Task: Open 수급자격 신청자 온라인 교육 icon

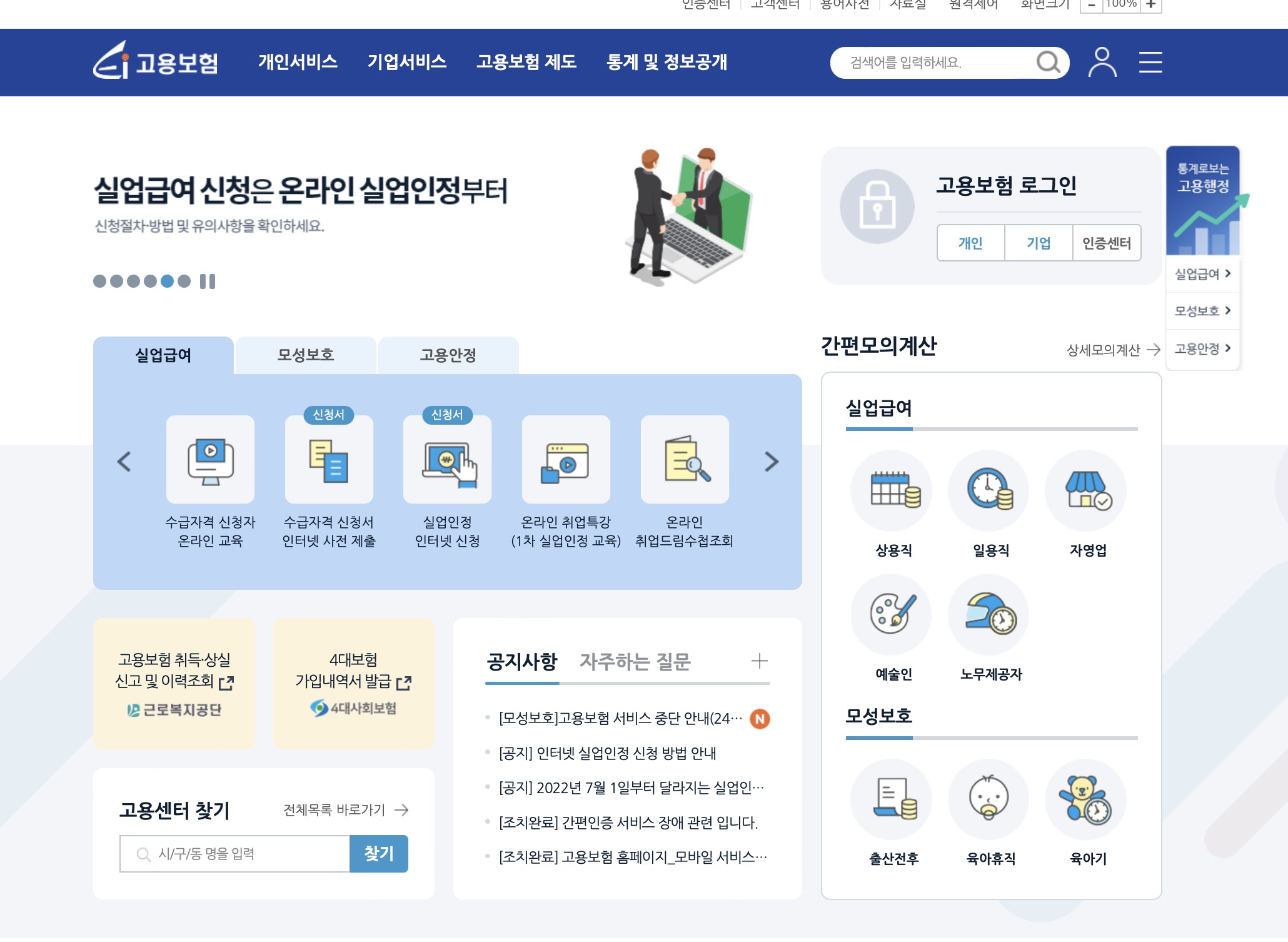Action: (x=210, y=460)
